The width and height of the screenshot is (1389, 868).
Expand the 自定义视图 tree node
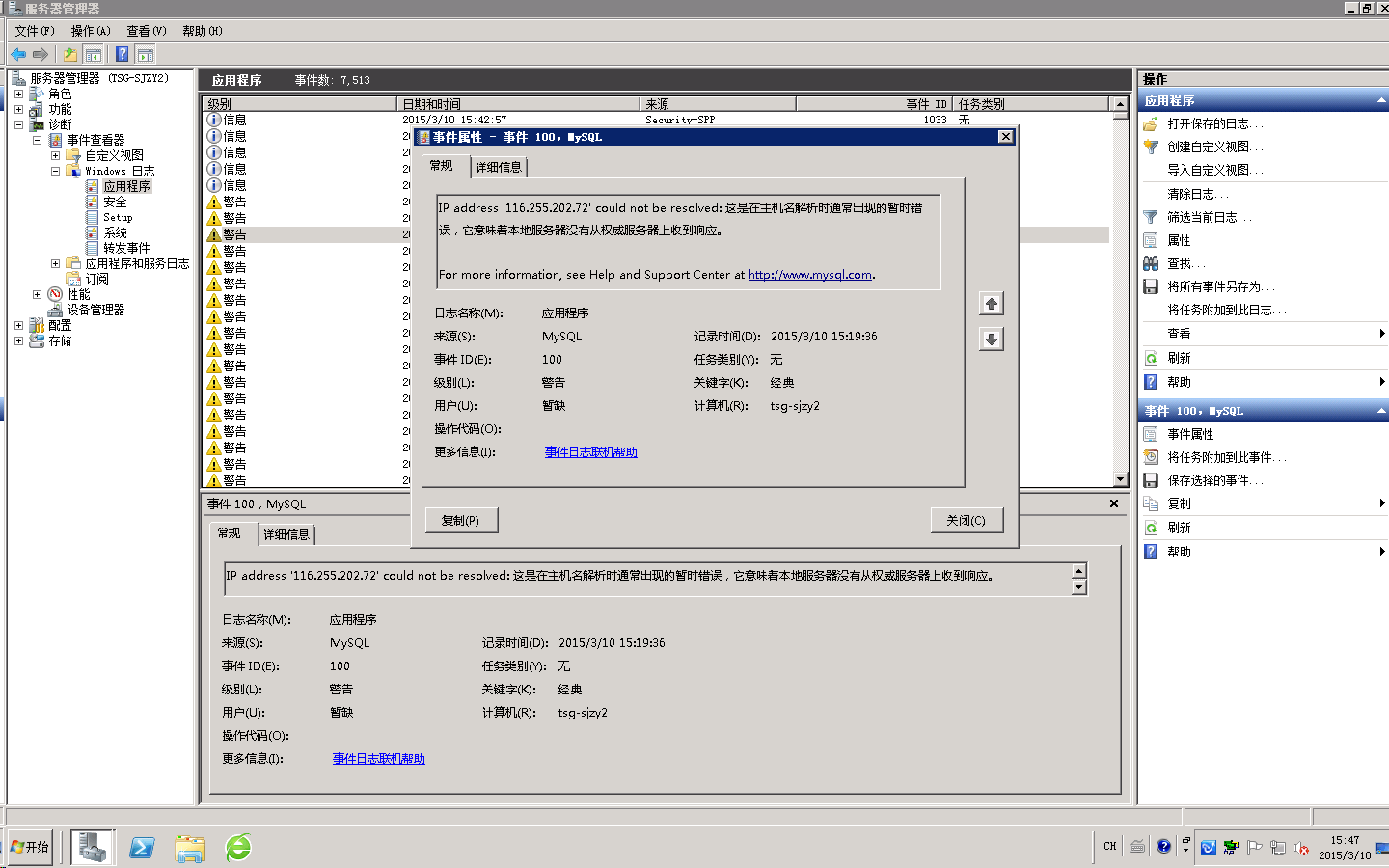coord(55,155)
